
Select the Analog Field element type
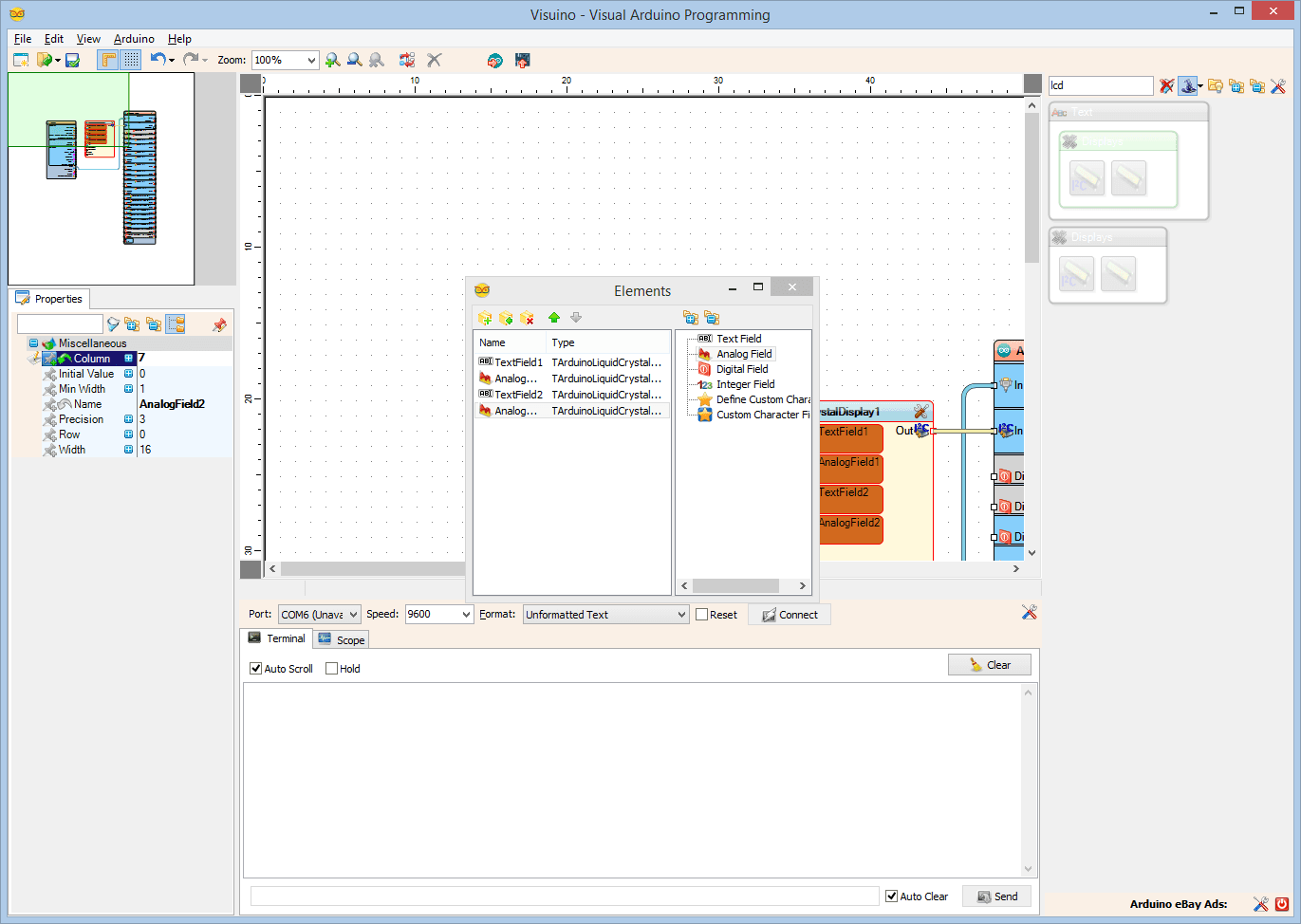pos(742,353)
